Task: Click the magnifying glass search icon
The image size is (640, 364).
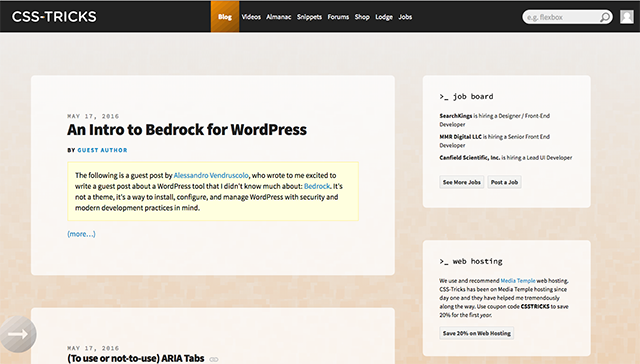Action: 605,17
